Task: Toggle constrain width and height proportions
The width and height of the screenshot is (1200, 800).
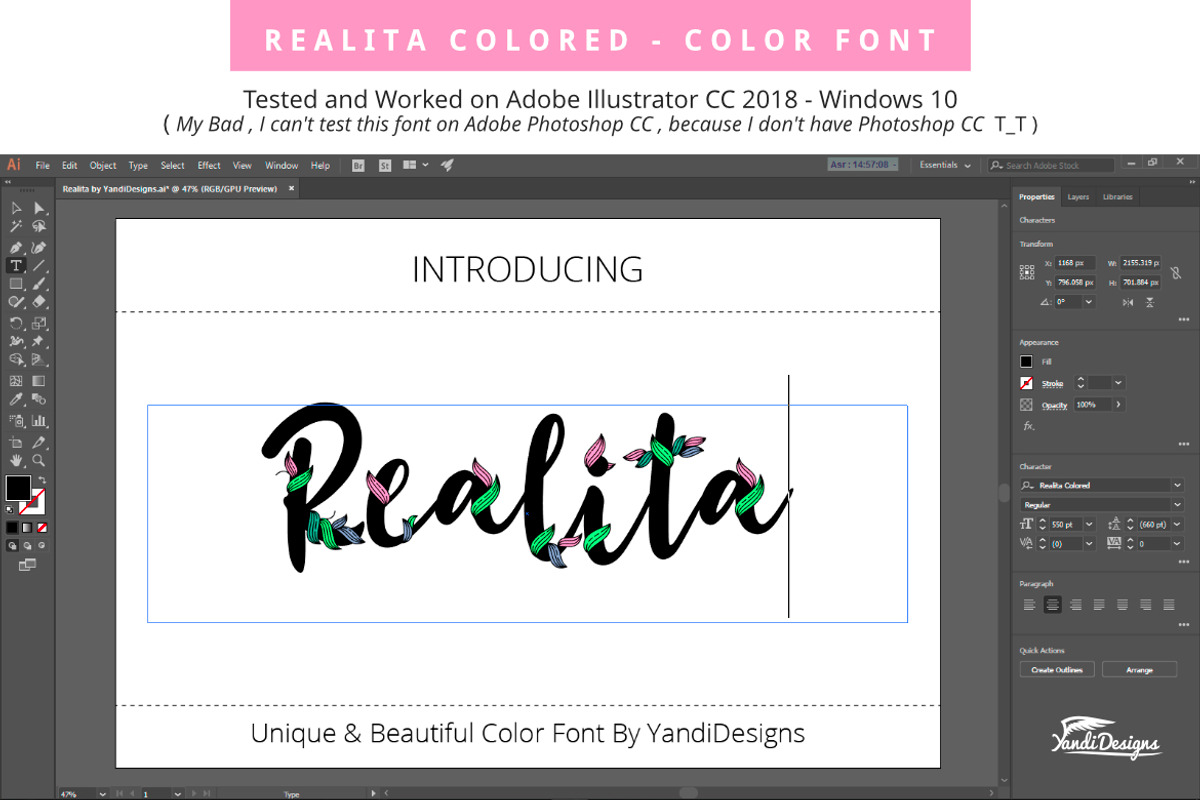Action: (x=1176, y=272)
